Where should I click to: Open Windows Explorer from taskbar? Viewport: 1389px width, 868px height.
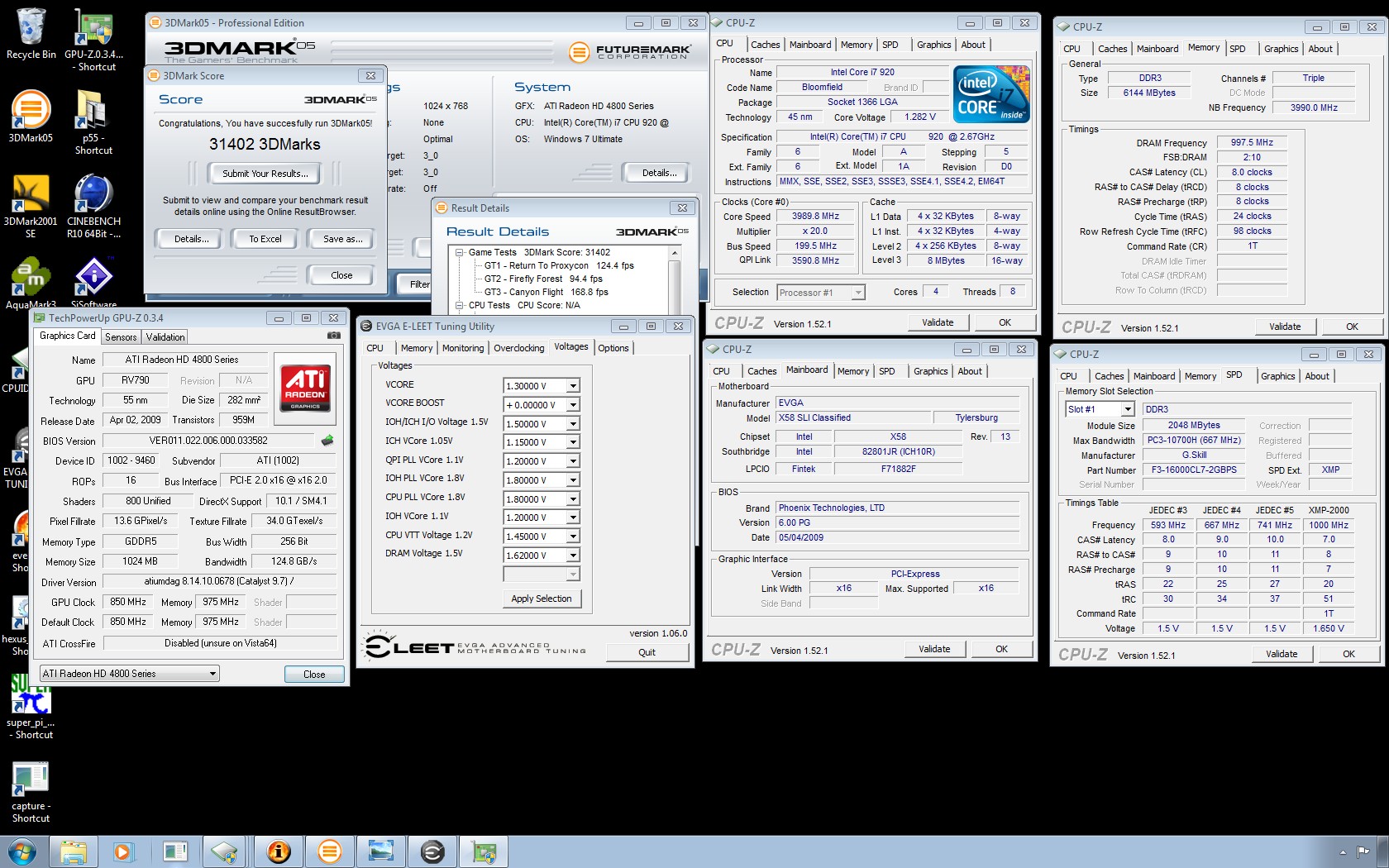73,851
